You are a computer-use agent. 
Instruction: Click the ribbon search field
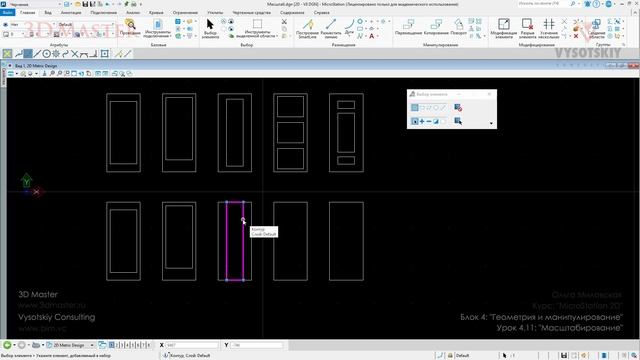coord(543,4)
